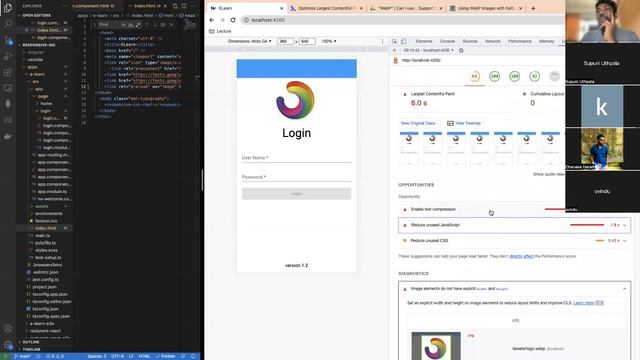
Task: Click the disabled Login button in preview
Action: [296, 193]
